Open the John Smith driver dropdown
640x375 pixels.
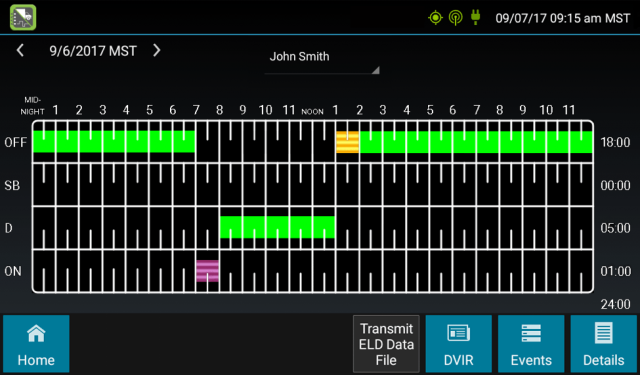pos(322,60)
